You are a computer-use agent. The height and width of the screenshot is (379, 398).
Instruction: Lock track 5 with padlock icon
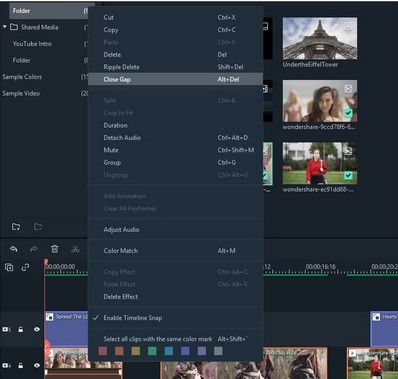[21, 329]
